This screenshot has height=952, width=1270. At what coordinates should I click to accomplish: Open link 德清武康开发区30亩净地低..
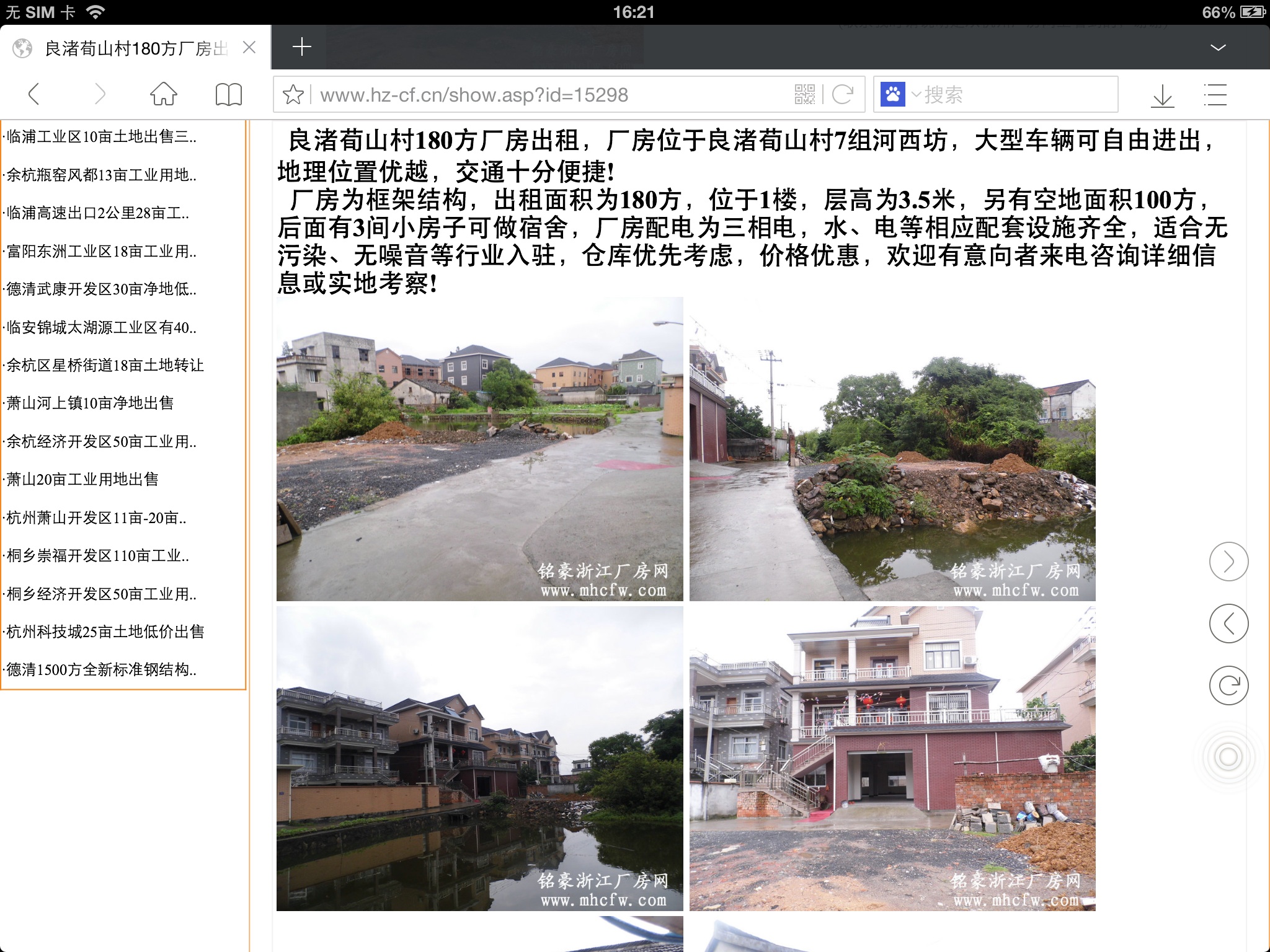tap(100, 289)
